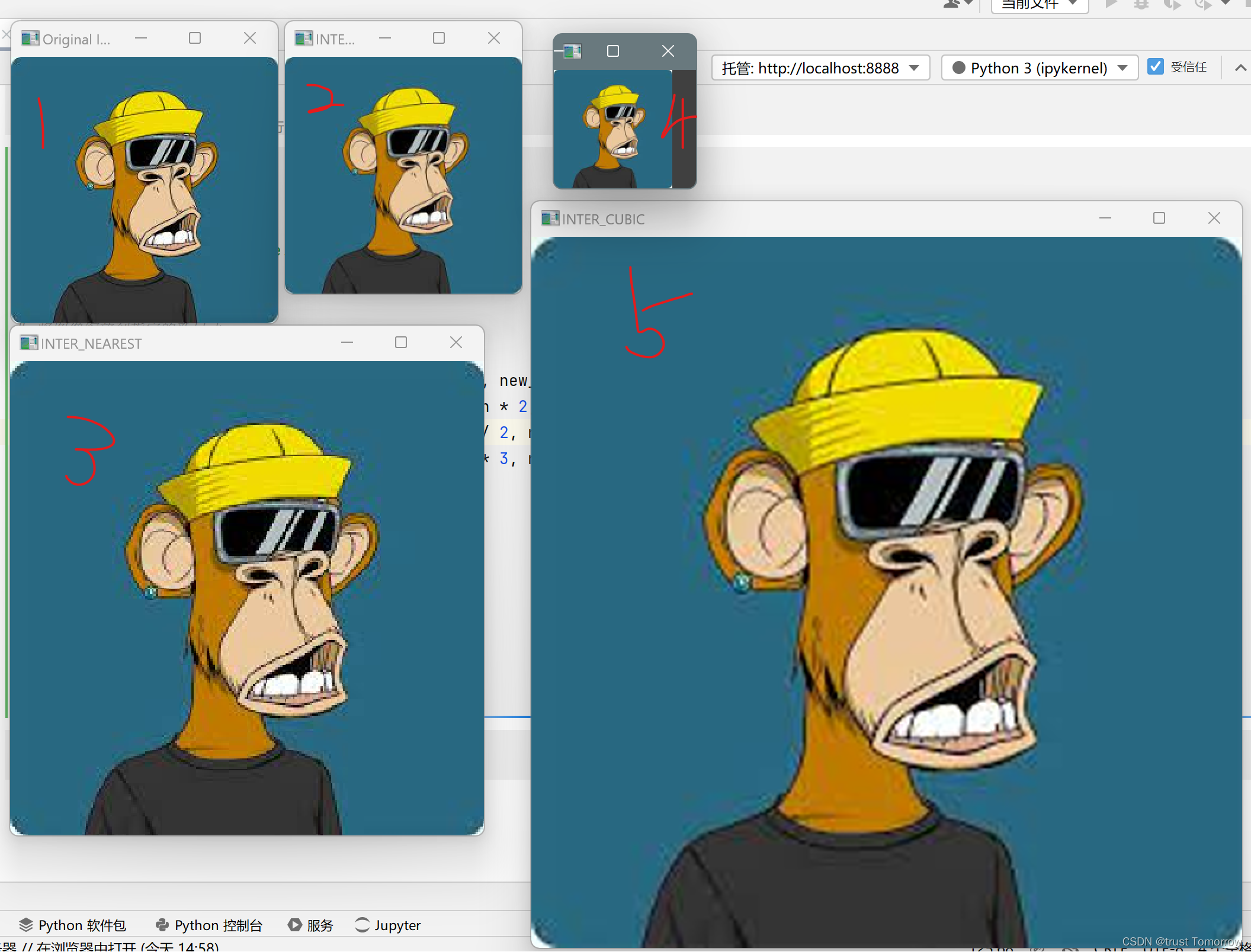The image size is (1251, 952).
Task: Click the debug bug icon in top toolbar
Action: click(1141, 4)
